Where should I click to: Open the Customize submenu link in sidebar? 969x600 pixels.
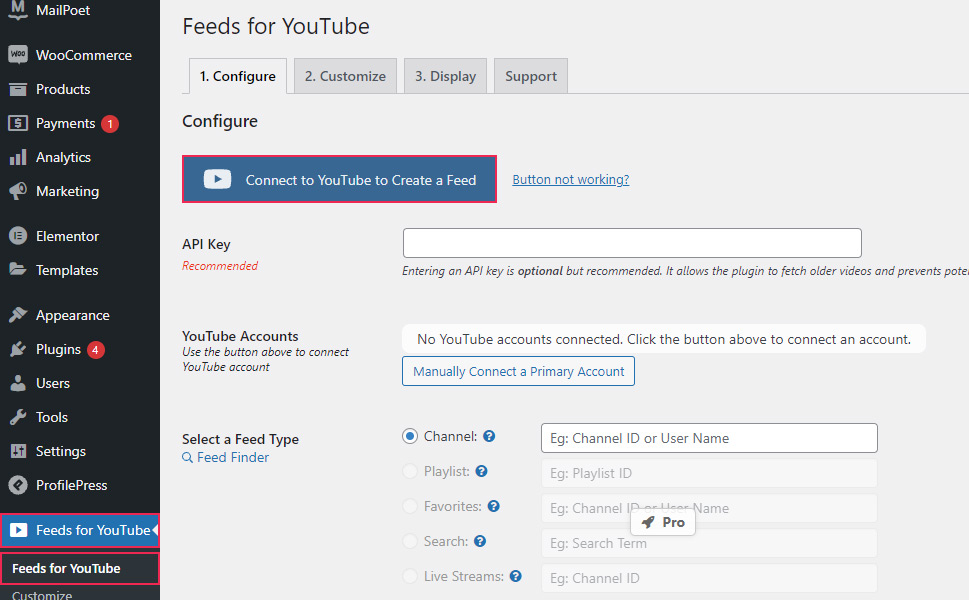click(x=42, y=594)
